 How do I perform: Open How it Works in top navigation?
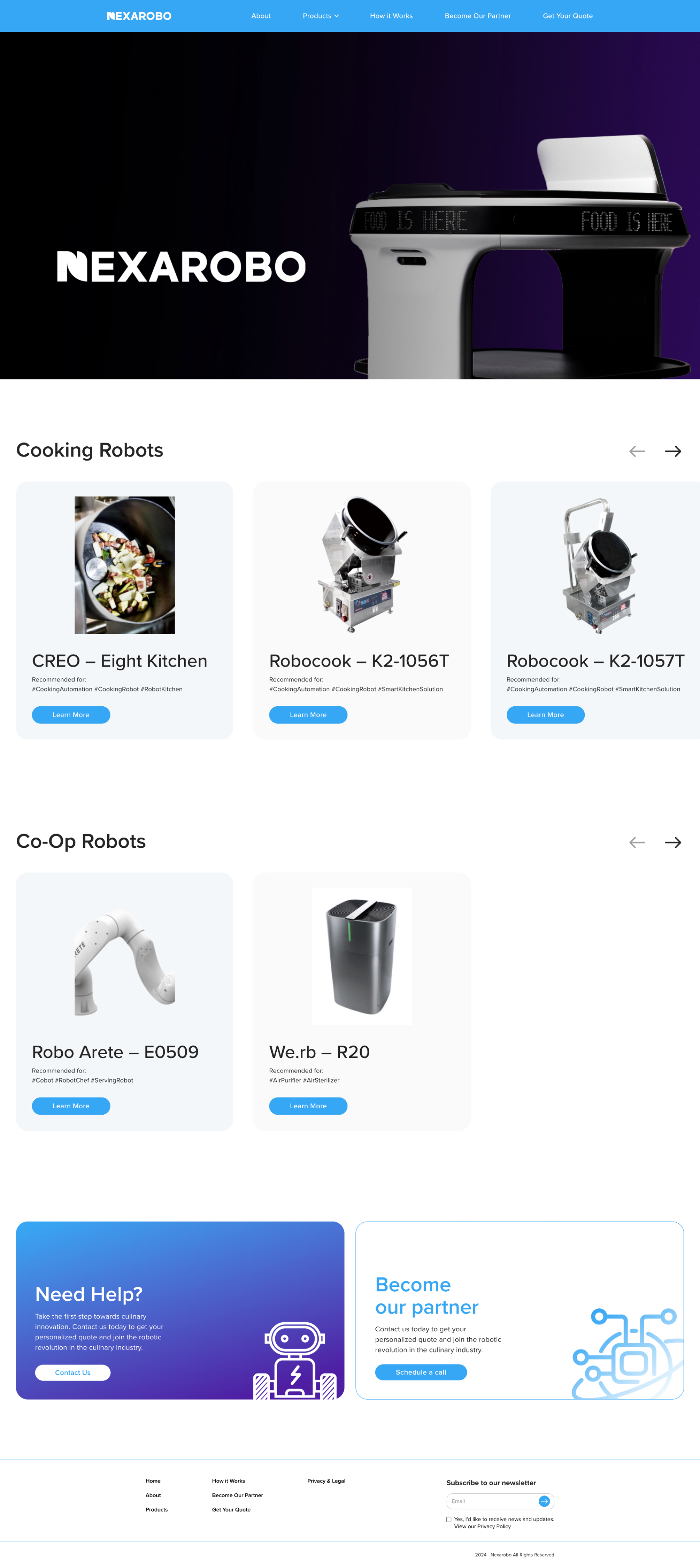(392, 16)
